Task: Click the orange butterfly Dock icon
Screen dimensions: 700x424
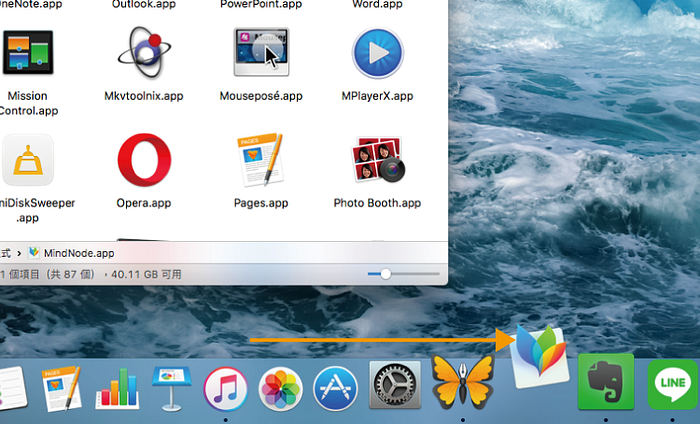Action: (463, 382)
